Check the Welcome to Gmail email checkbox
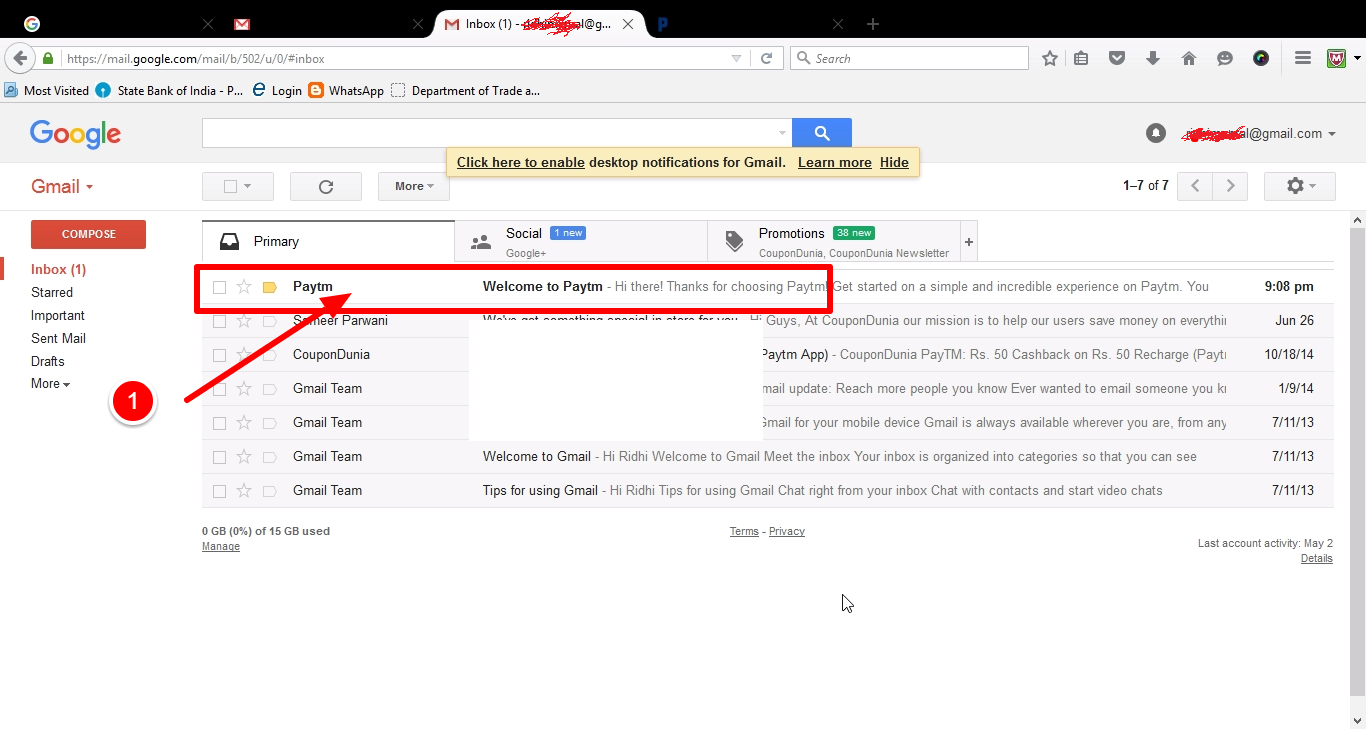Image resolution: width=1366 pixels, height=736 pixels. [219, 457]
